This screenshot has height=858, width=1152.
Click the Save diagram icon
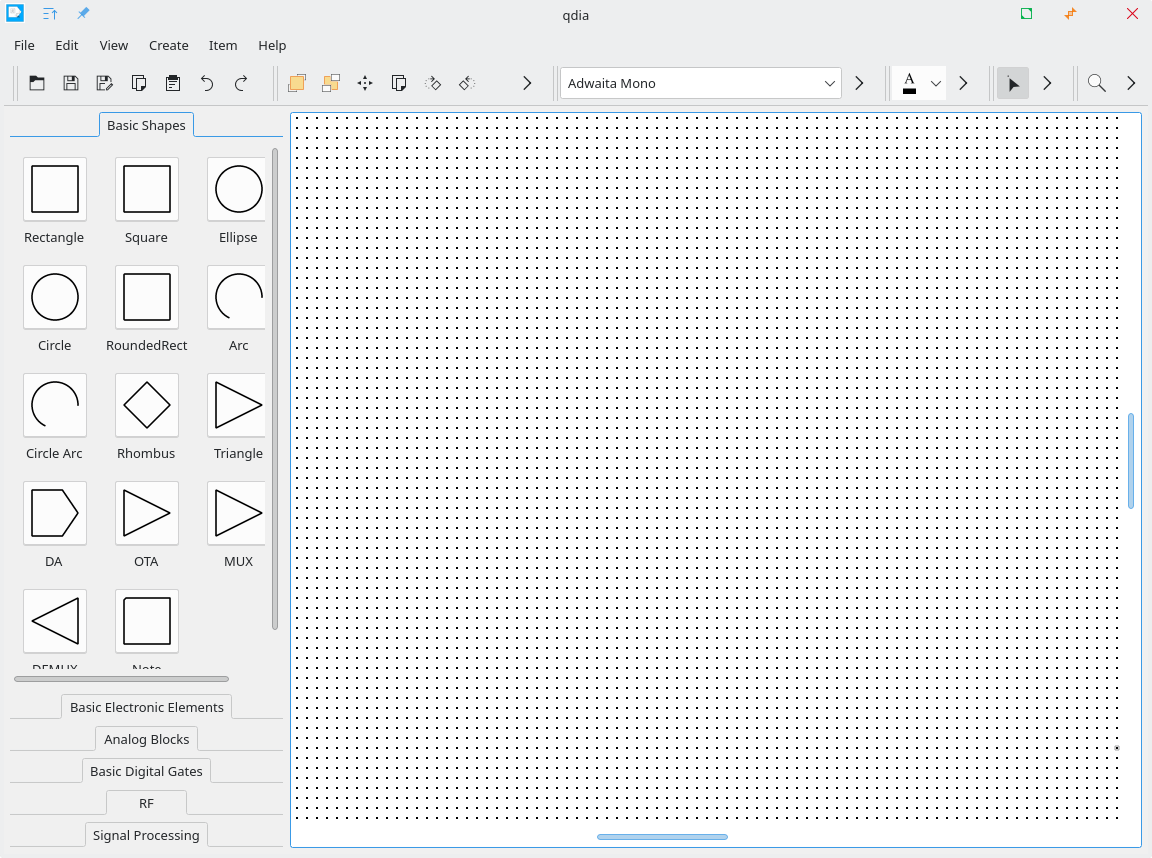point(71,83)
